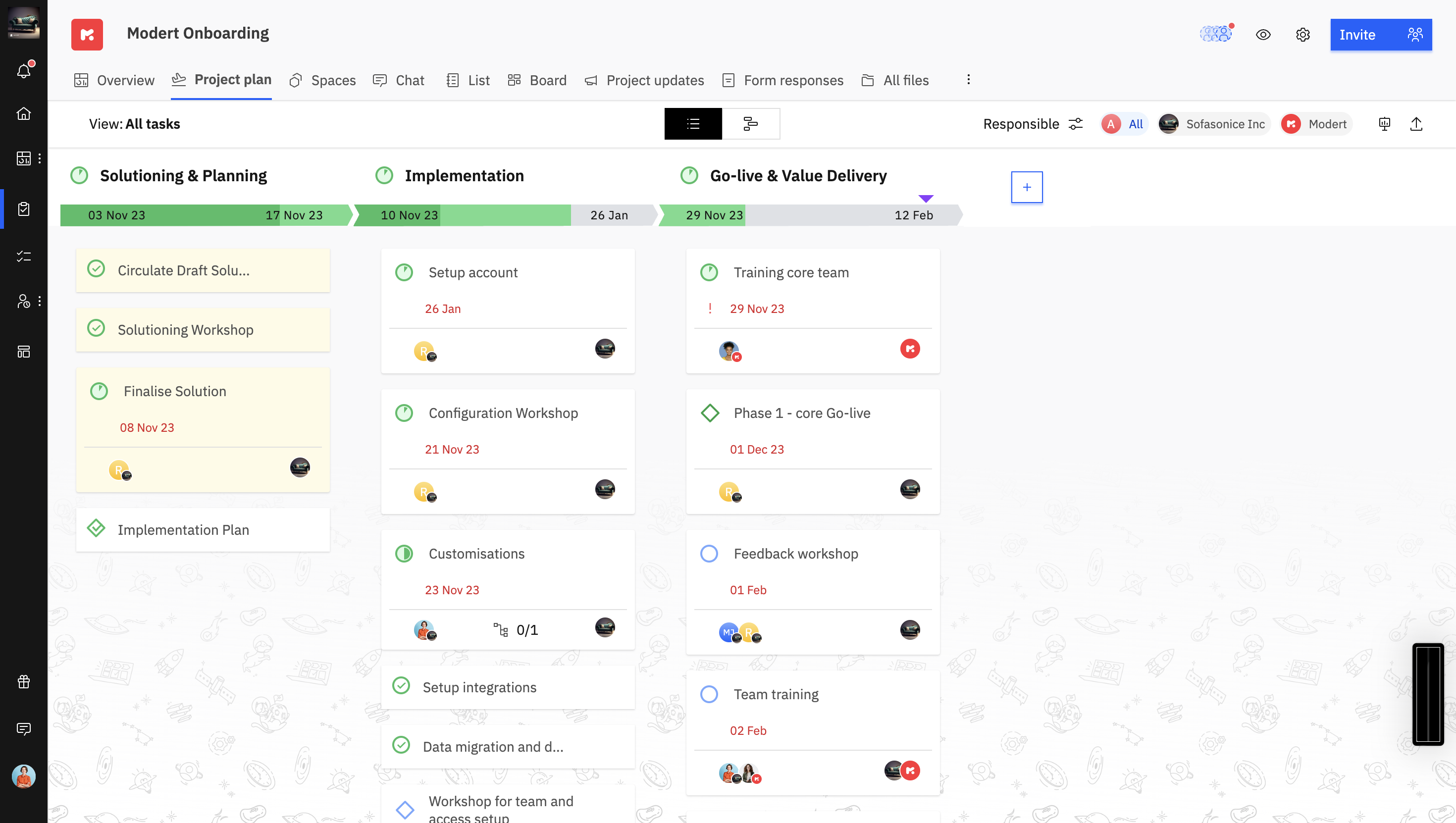Click the export/share upload icon
The image size is (1456, 823).
click(1416, 124)
